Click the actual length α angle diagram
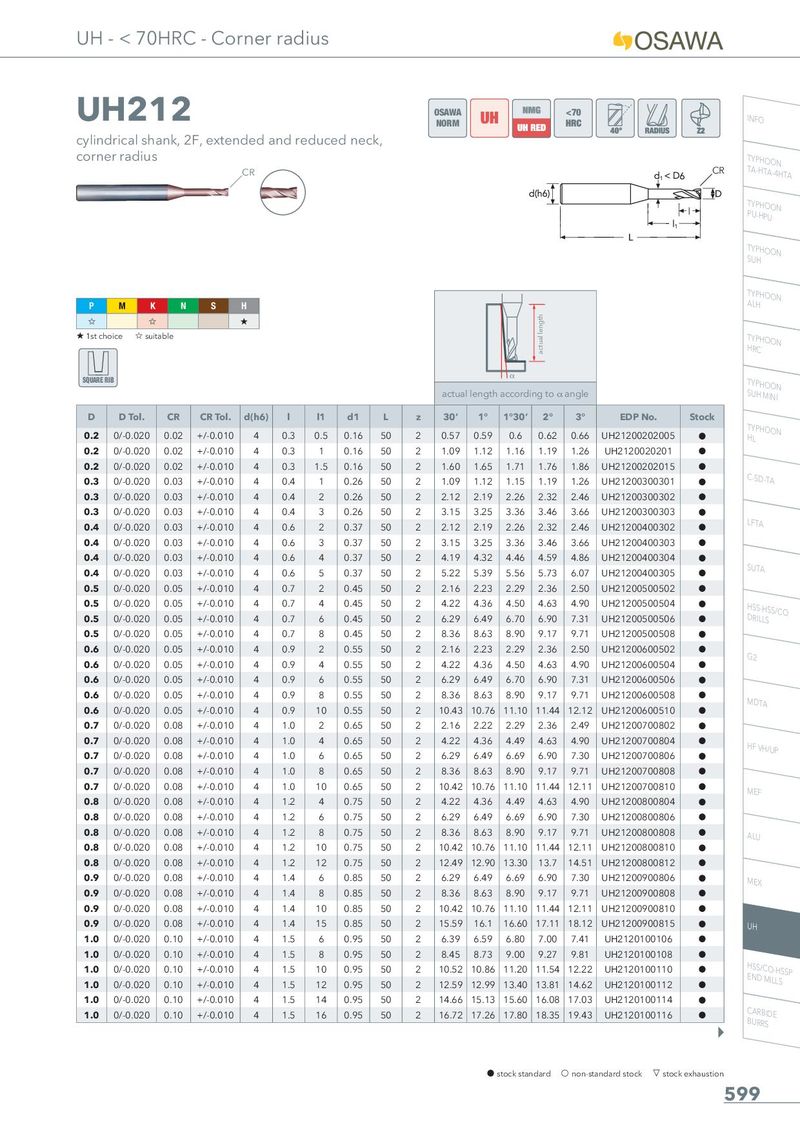This screenshot has width=800, height=1132. (515, 336)
